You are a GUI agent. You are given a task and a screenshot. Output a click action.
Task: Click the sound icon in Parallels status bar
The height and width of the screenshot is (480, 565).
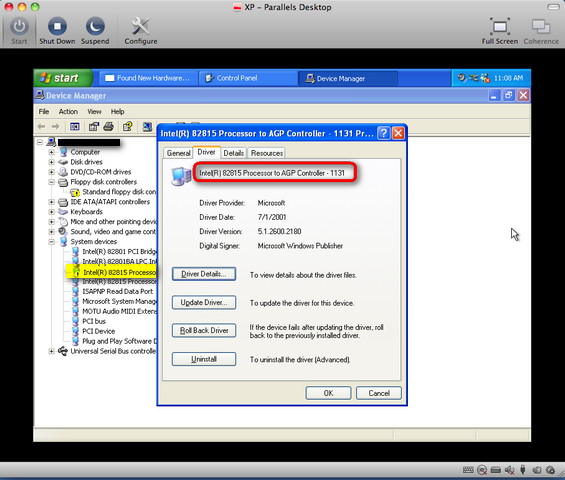(510, 470)
